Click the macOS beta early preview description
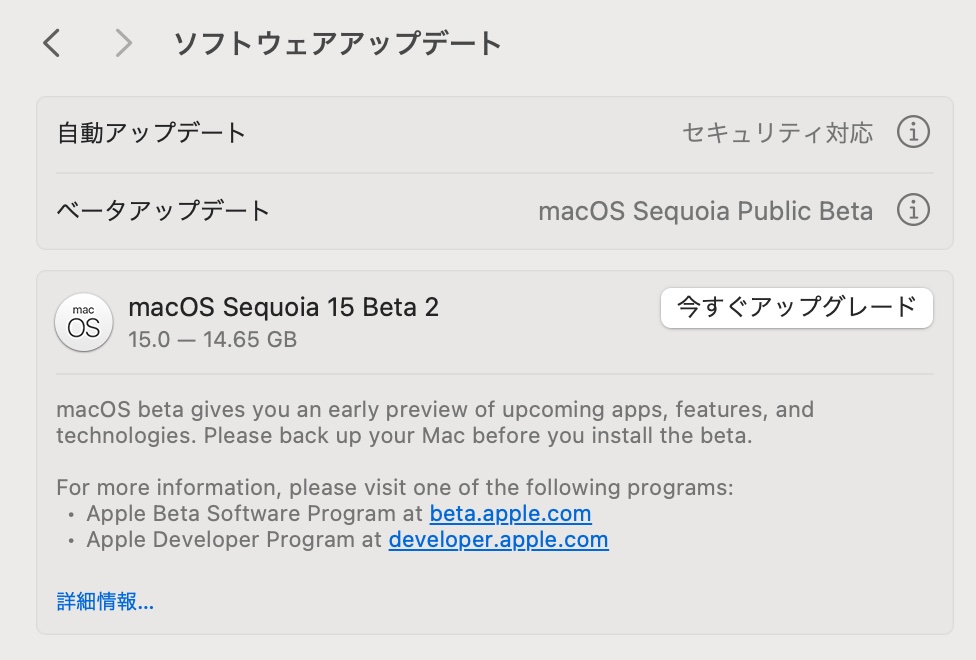The width and height of the screenshot is (976, 660). [x=435, y=422]
